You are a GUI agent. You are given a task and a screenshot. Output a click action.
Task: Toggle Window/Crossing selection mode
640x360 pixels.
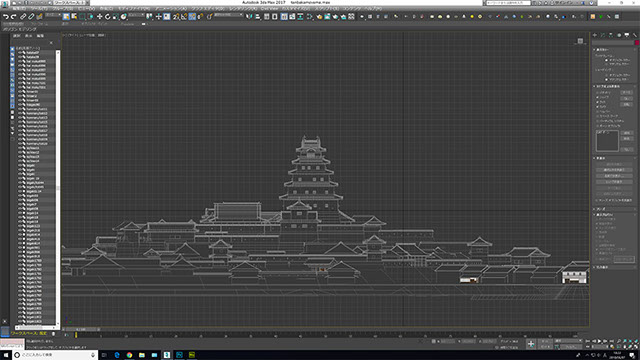pos(90,17)
